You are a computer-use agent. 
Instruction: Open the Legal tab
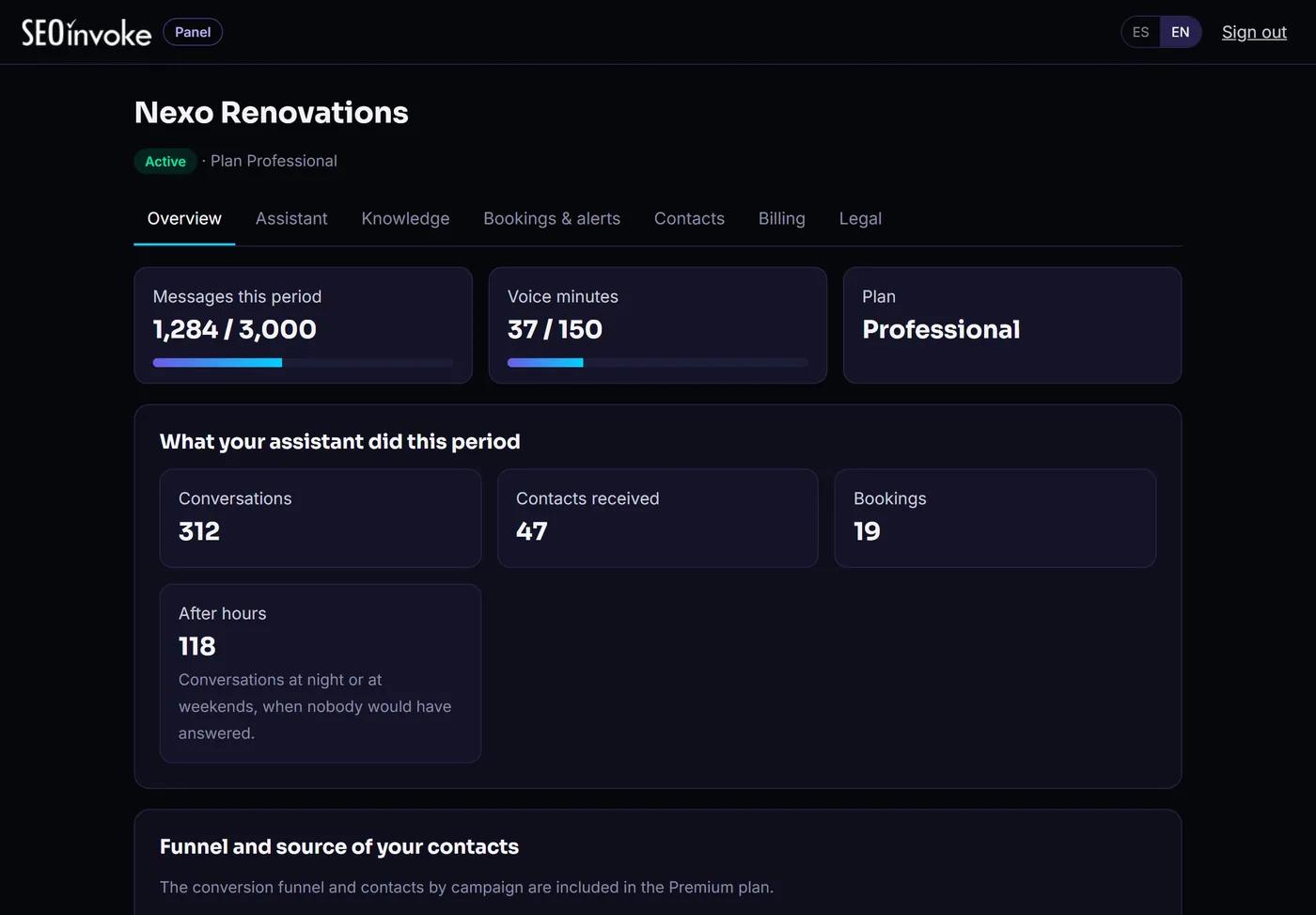[x=860, y=218]
